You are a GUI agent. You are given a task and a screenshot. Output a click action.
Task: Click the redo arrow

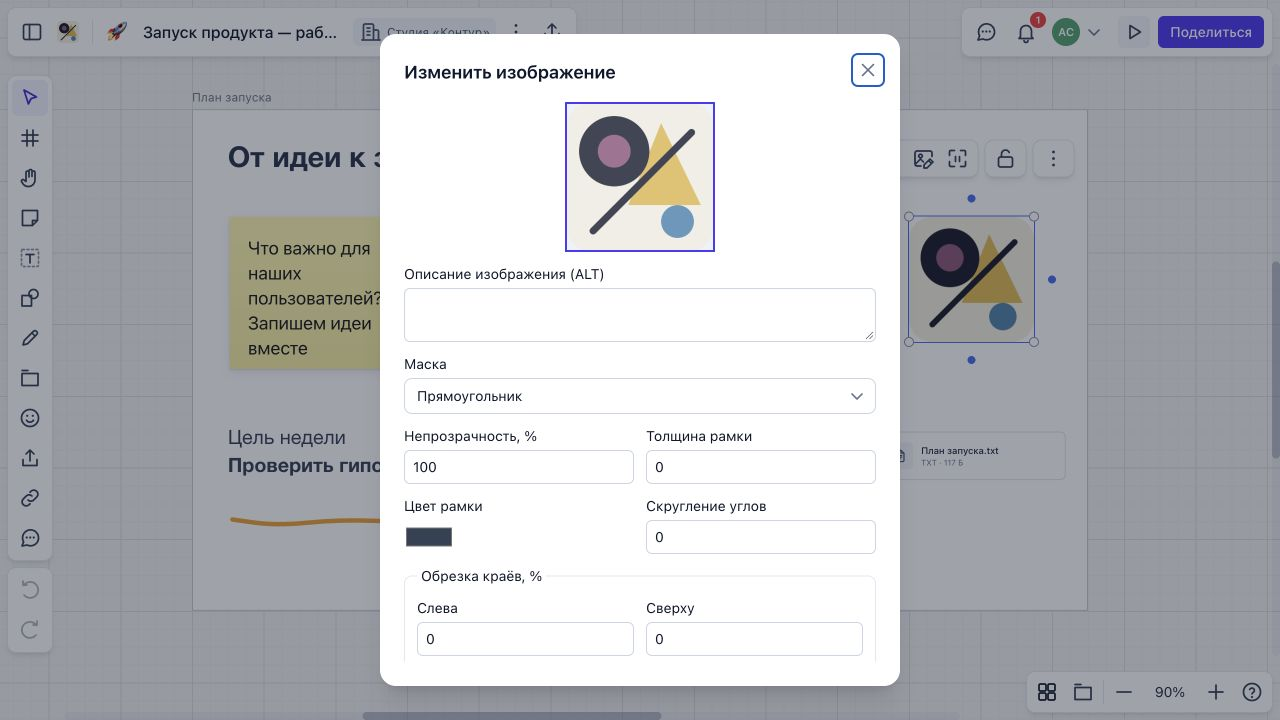(30, 630)
